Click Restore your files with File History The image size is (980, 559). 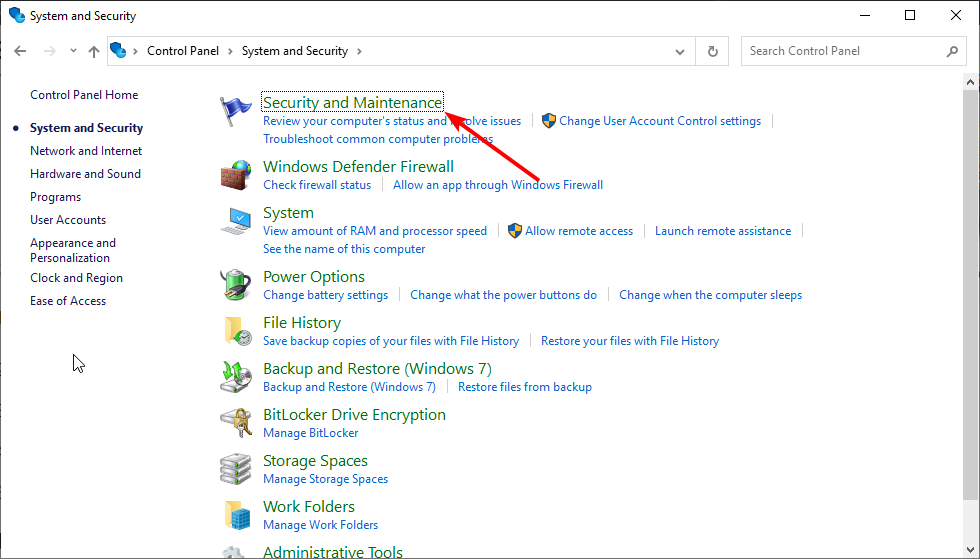(630, 341)
